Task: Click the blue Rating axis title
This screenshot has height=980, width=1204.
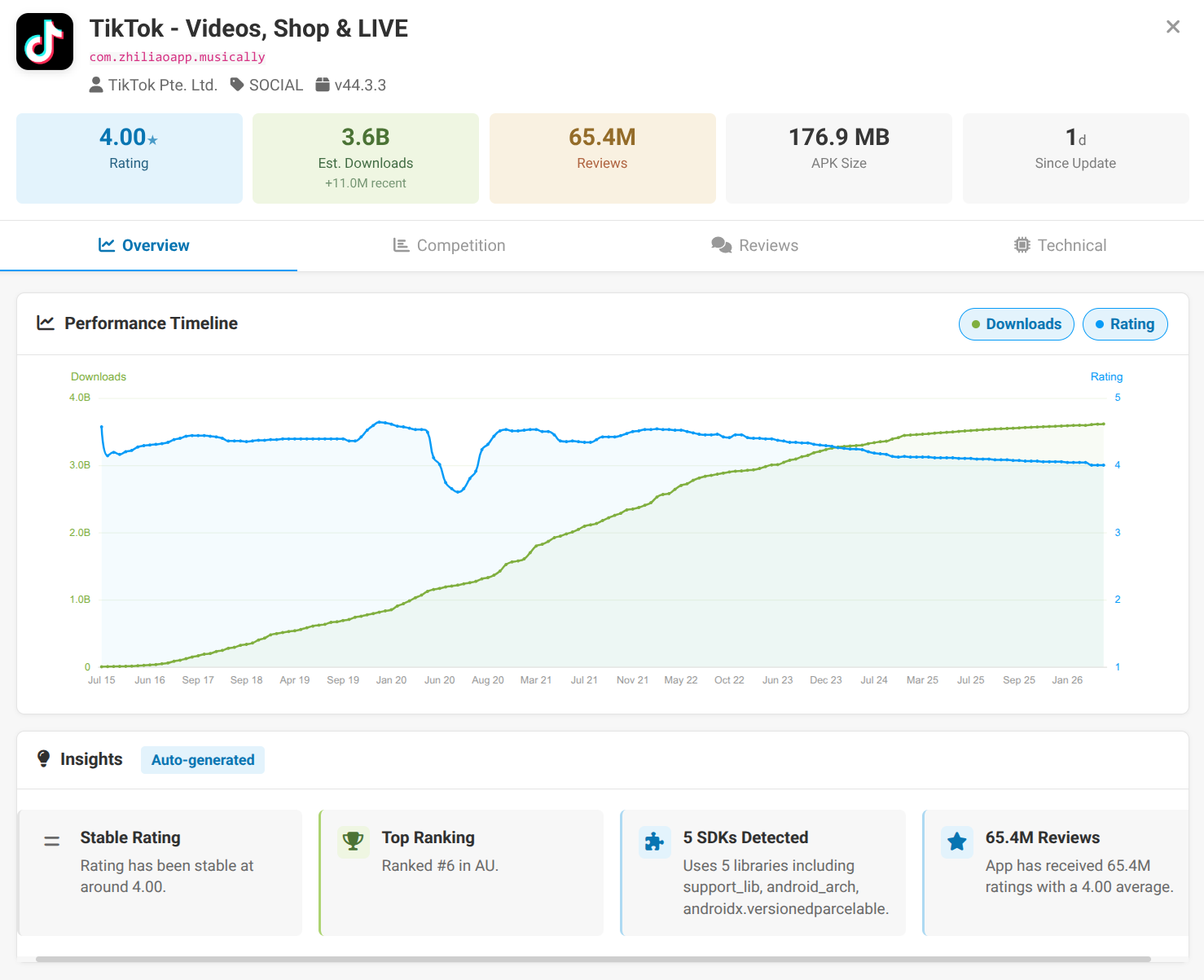Action: click(x=1106, y=376)
